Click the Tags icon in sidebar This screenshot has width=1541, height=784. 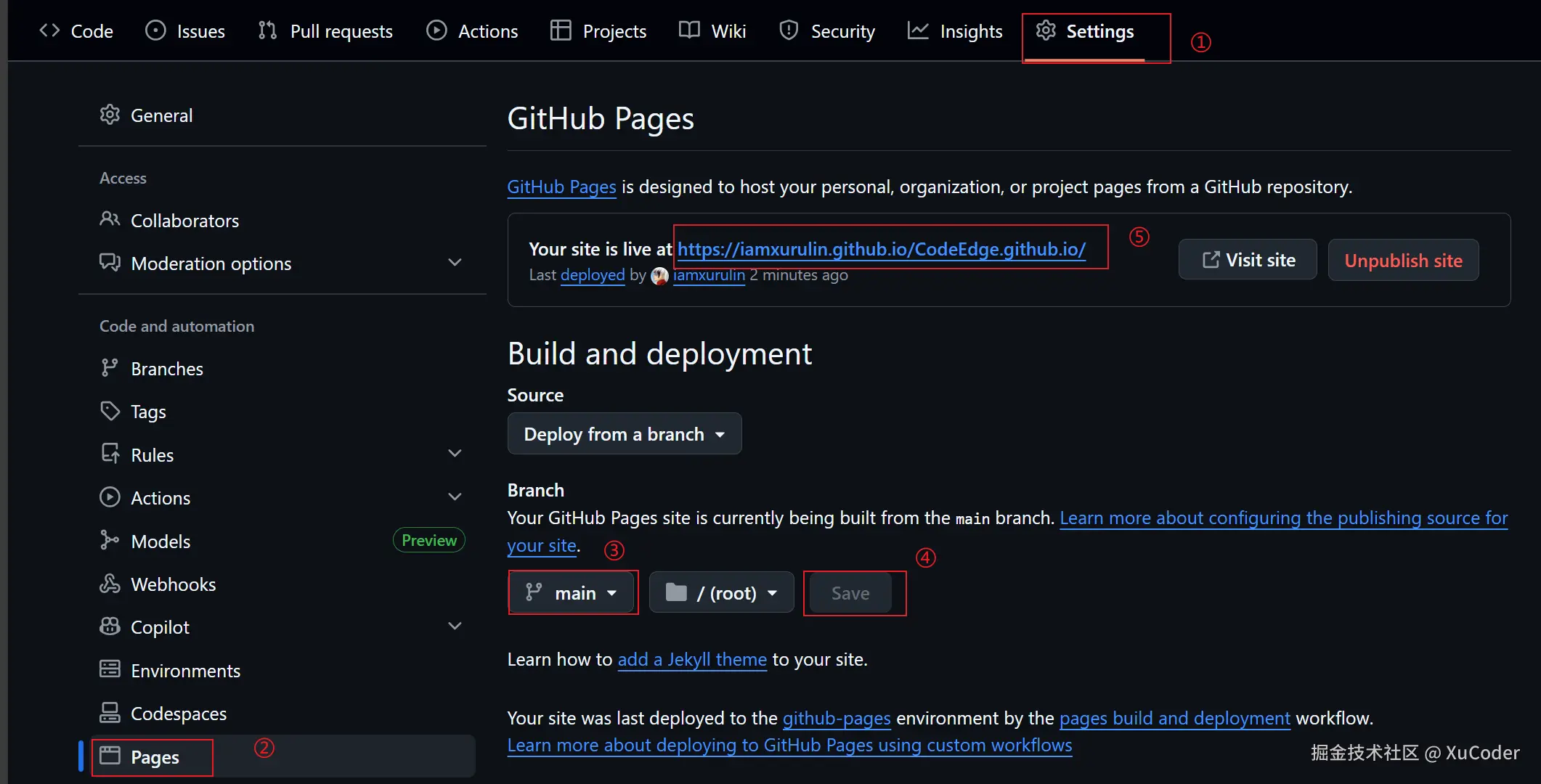coord(110,412)
